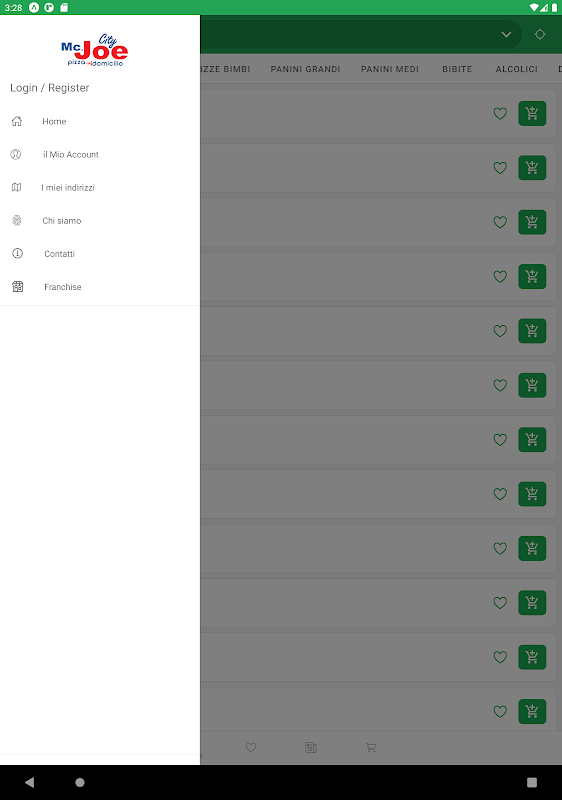Select the BIBITE tab
The image size is (562, 800).
(x=457, y=69)
